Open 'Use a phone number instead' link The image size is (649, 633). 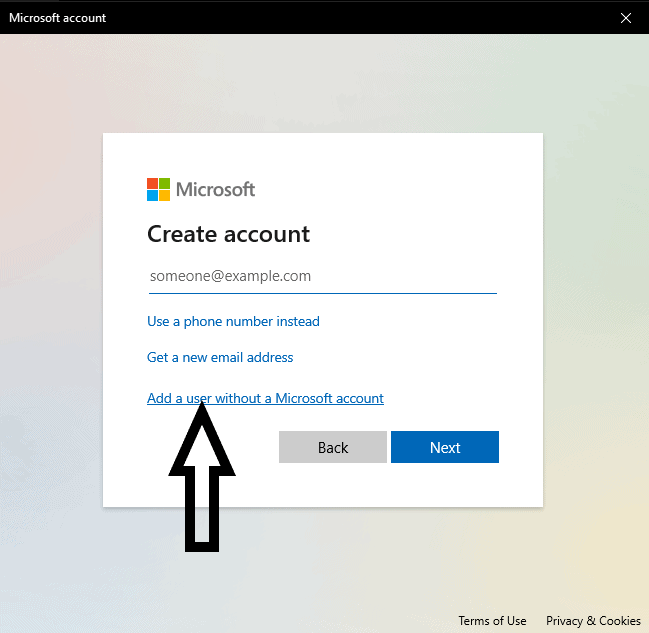click(x=233, y=322)
